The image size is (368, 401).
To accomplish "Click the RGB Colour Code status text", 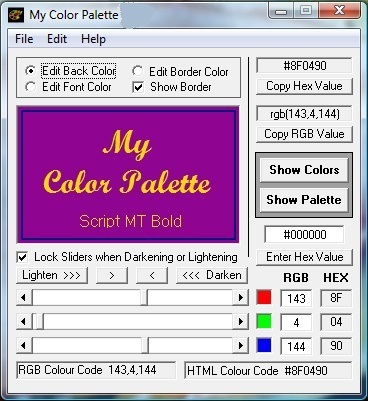I will [x=96, y=370].
